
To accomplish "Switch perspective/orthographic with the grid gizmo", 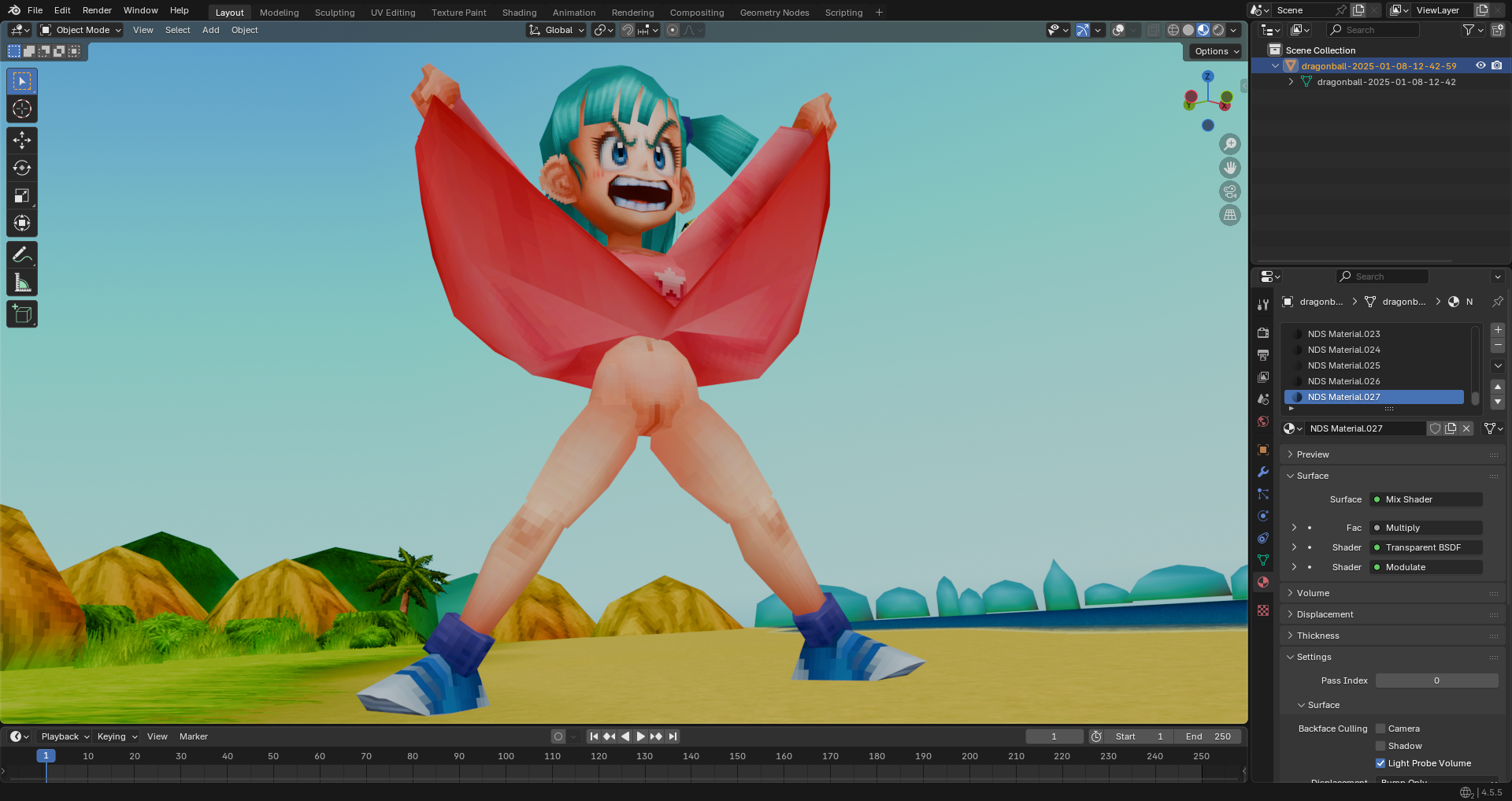I will [1230, 215].
